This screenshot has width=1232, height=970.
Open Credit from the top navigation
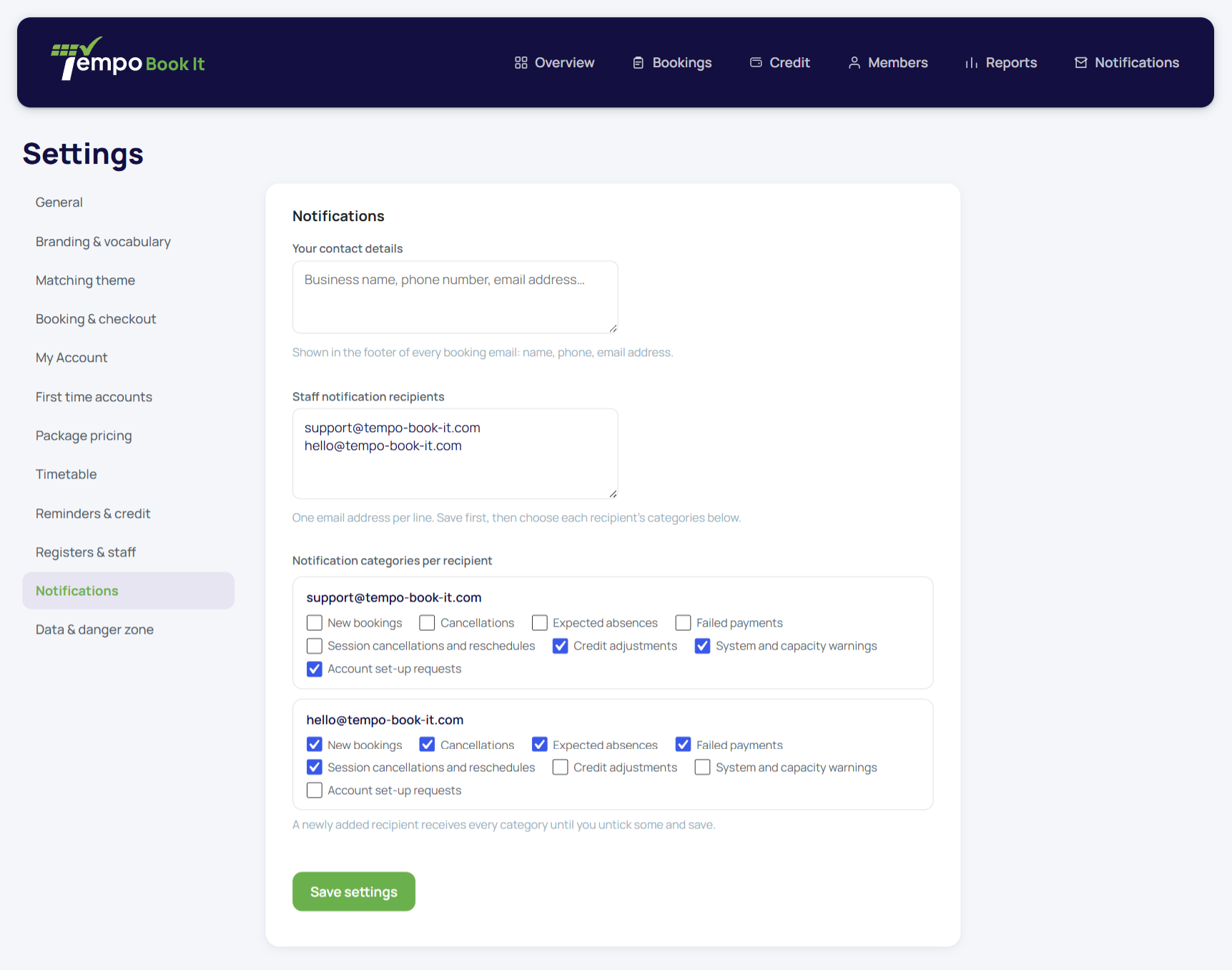[780, 63]
